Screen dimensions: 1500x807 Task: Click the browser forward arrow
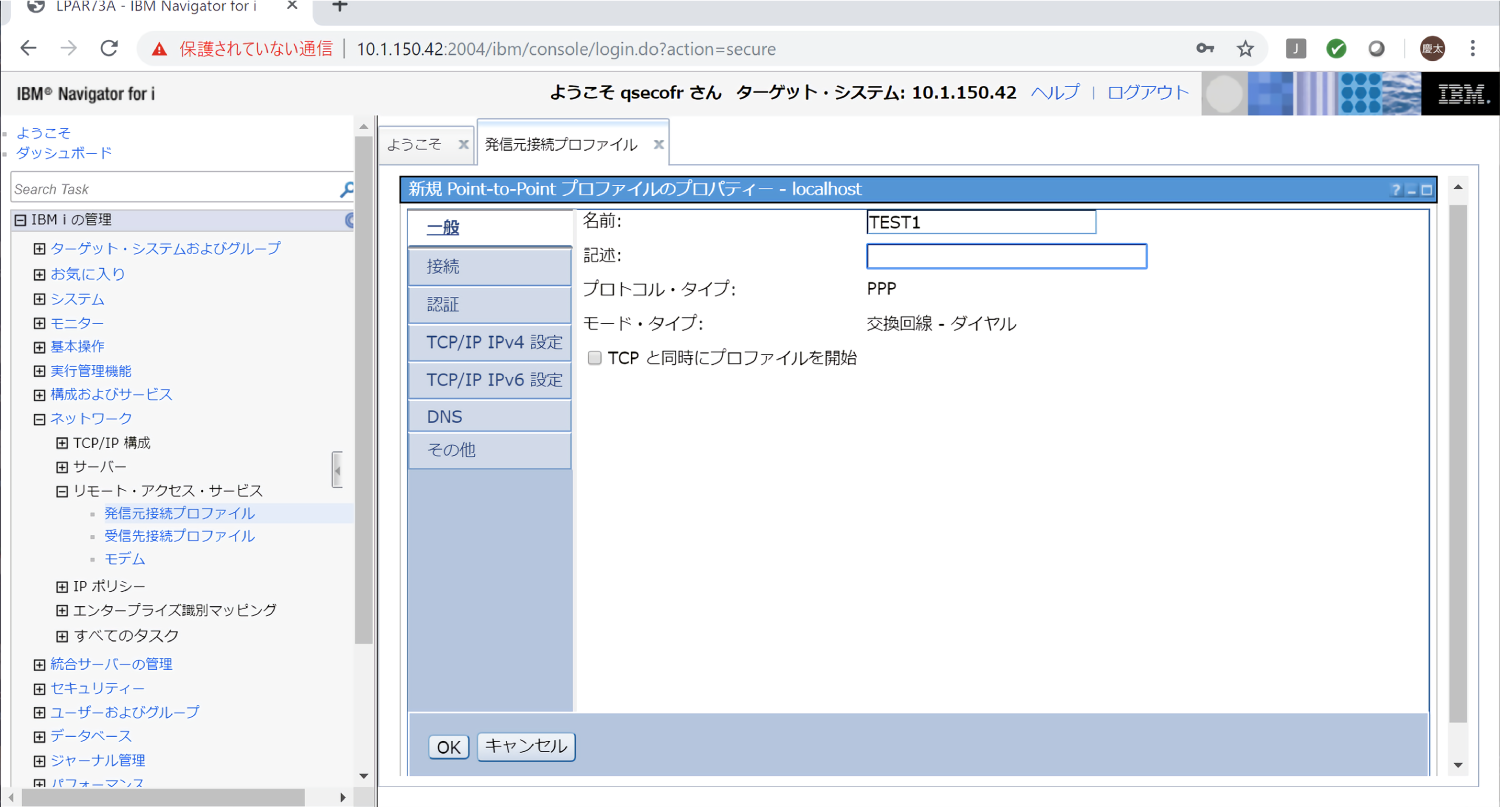pos(68,48)
